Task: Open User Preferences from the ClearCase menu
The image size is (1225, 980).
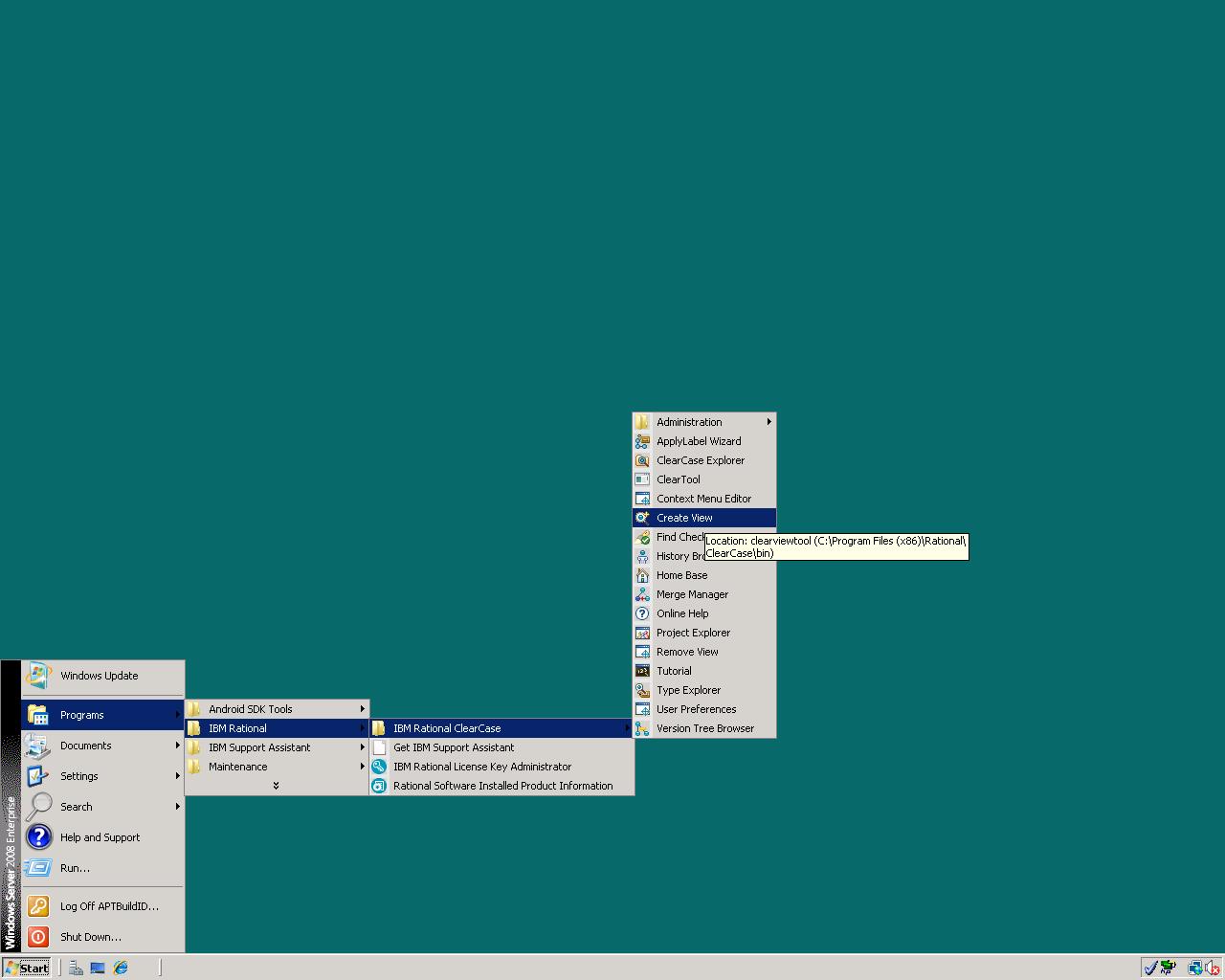Action: [x=704, y=709]
